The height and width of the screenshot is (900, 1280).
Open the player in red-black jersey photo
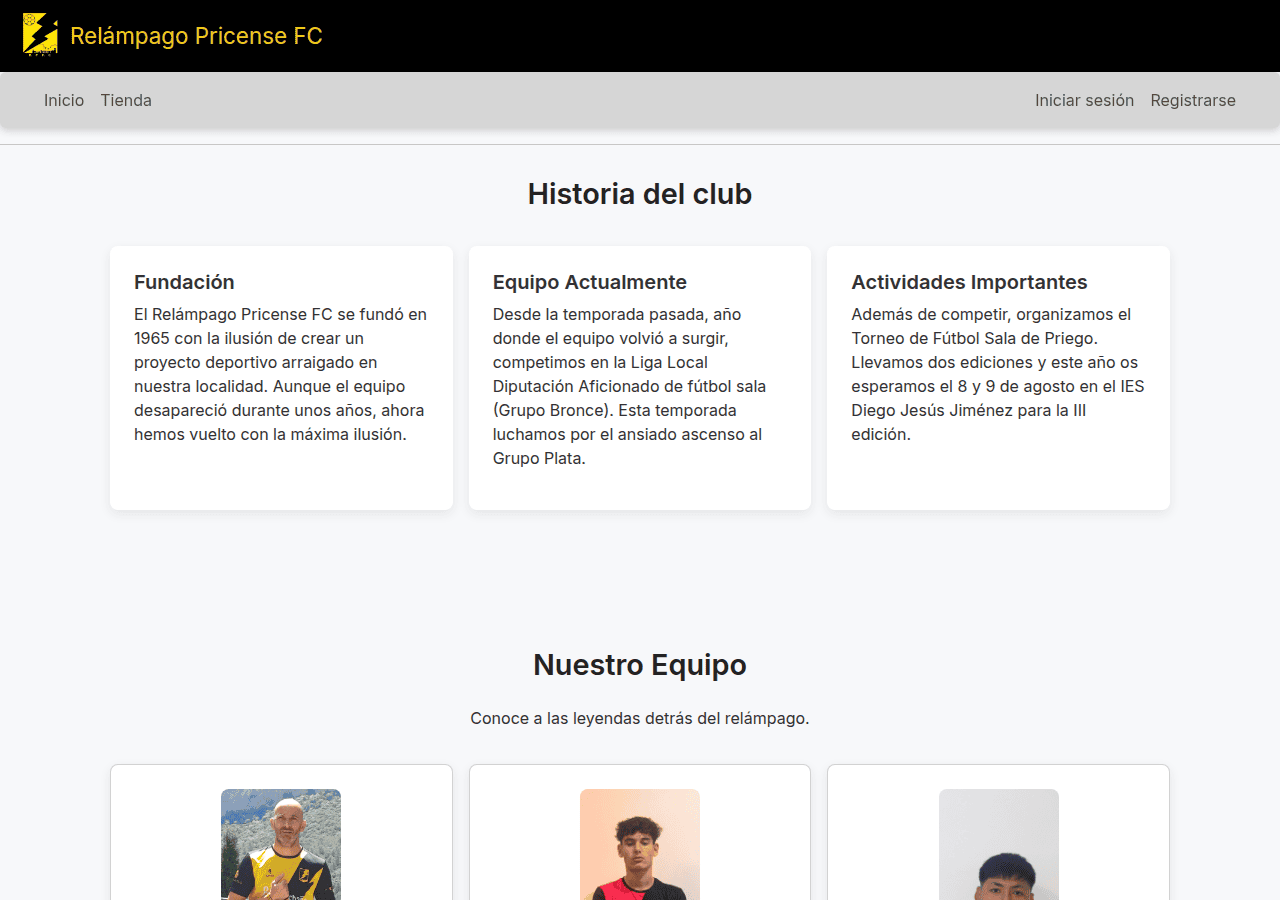coord(640,845)
